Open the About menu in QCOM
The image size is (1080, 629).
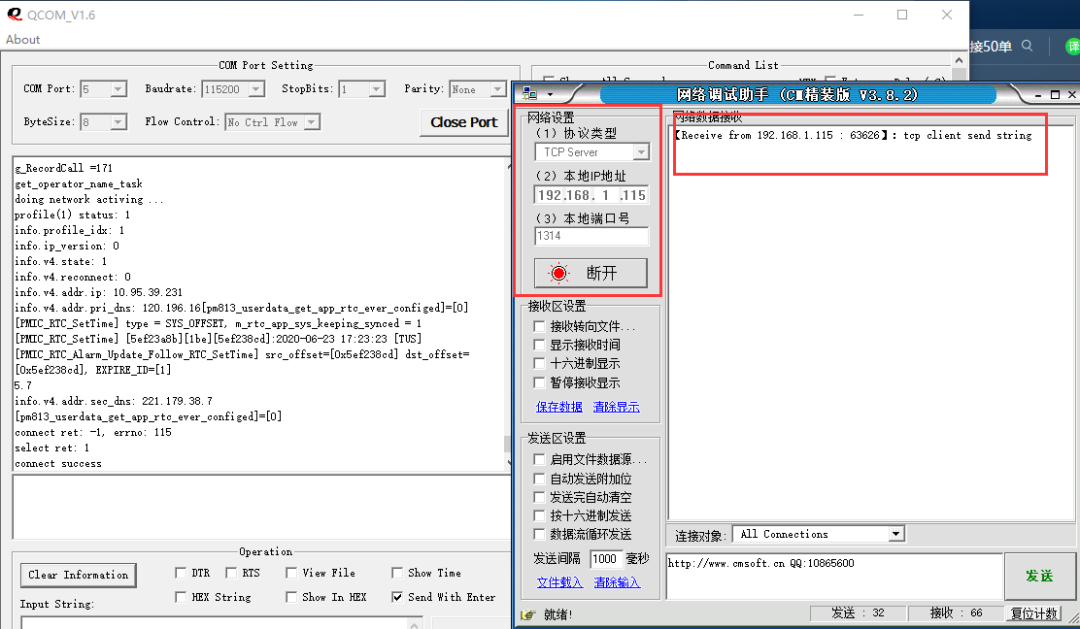tap(23, 39)
